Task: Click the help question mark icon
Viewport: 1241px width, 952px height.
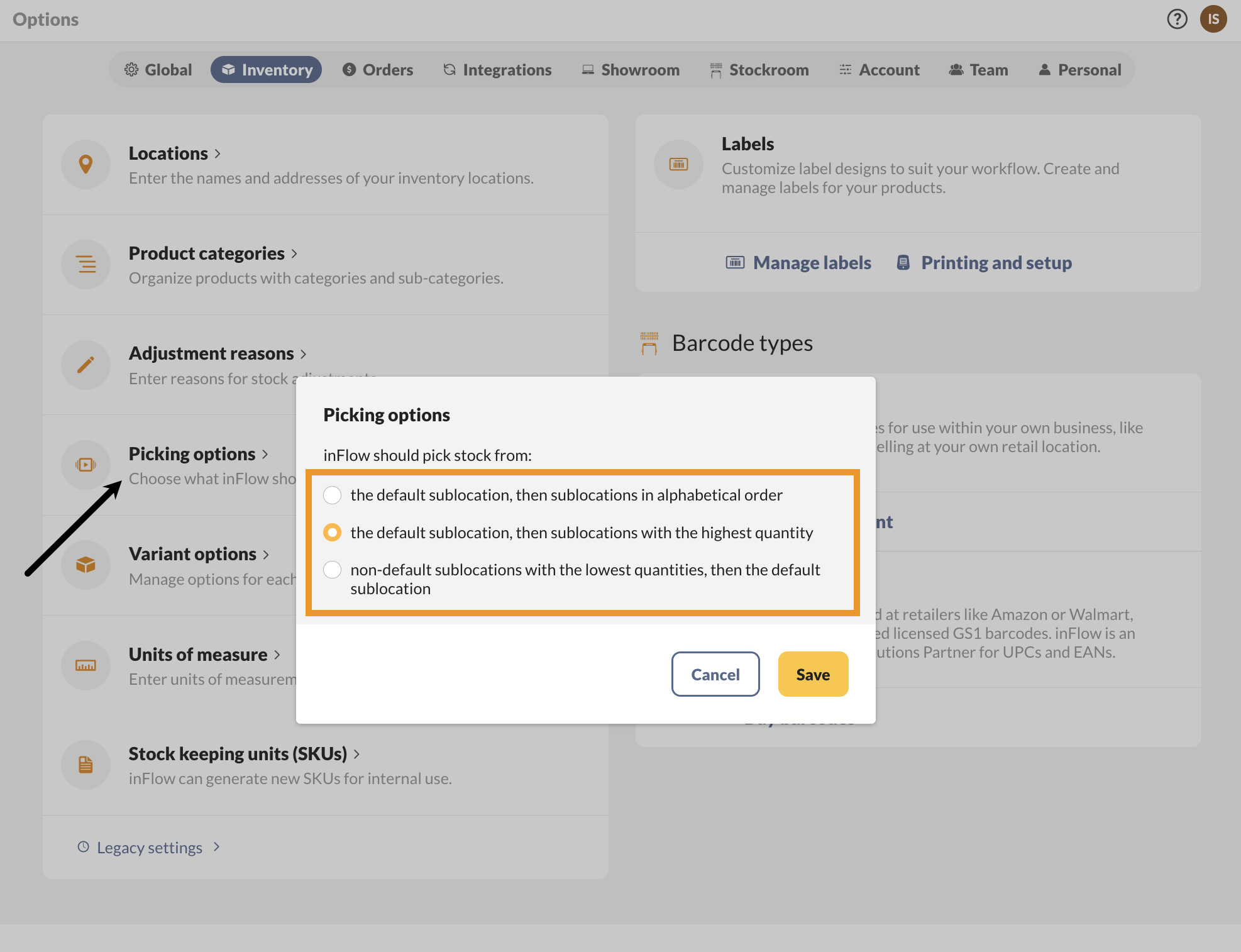Action: click(1177, 19)
